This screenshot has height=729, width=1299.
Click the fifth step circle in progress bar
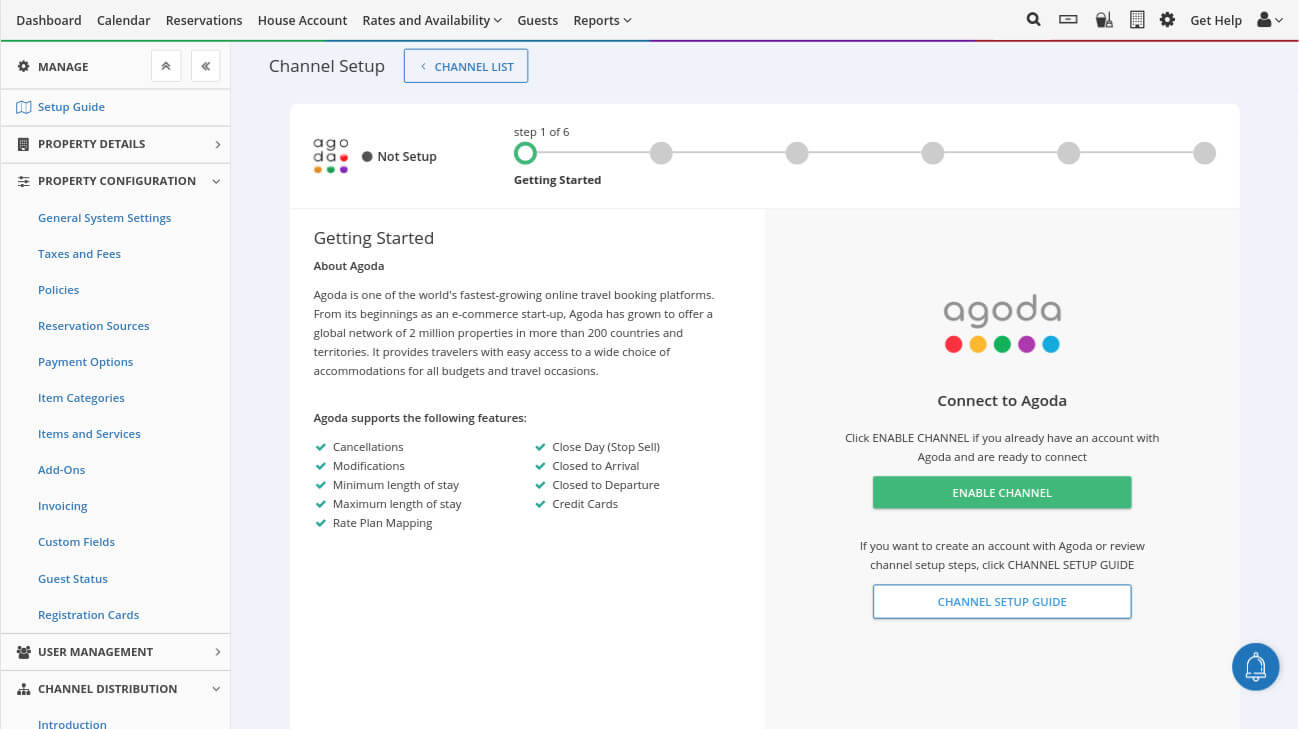(x=1069, y=153)
